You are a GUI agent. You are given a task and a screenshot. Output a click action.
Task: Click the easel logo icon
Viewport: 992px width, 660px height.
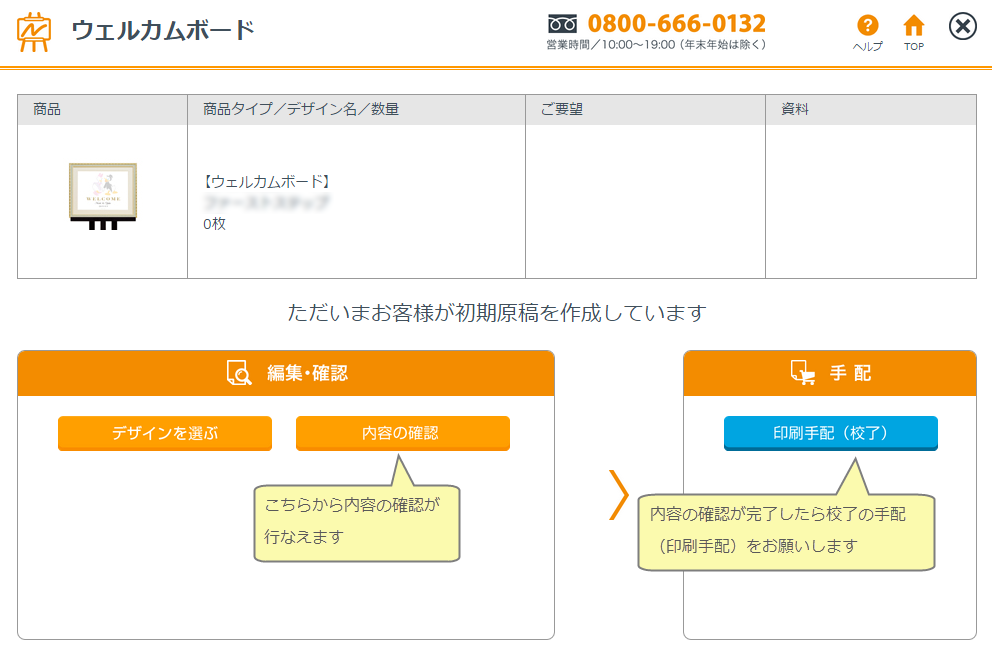pos(34,32)
